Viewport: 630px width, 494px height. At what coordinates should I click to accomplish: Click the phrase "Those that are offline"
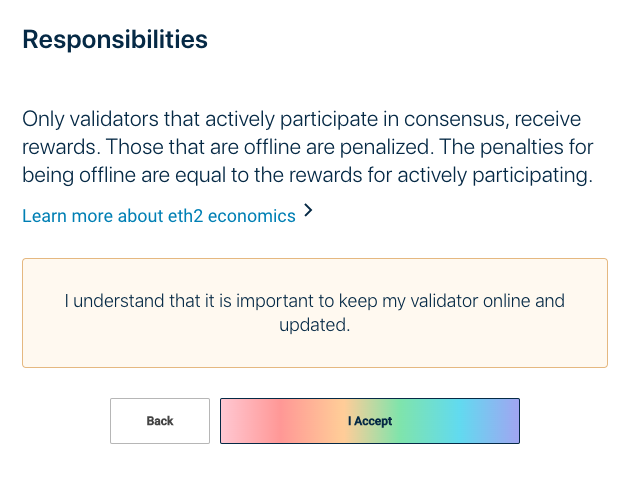tap(195, 148)
